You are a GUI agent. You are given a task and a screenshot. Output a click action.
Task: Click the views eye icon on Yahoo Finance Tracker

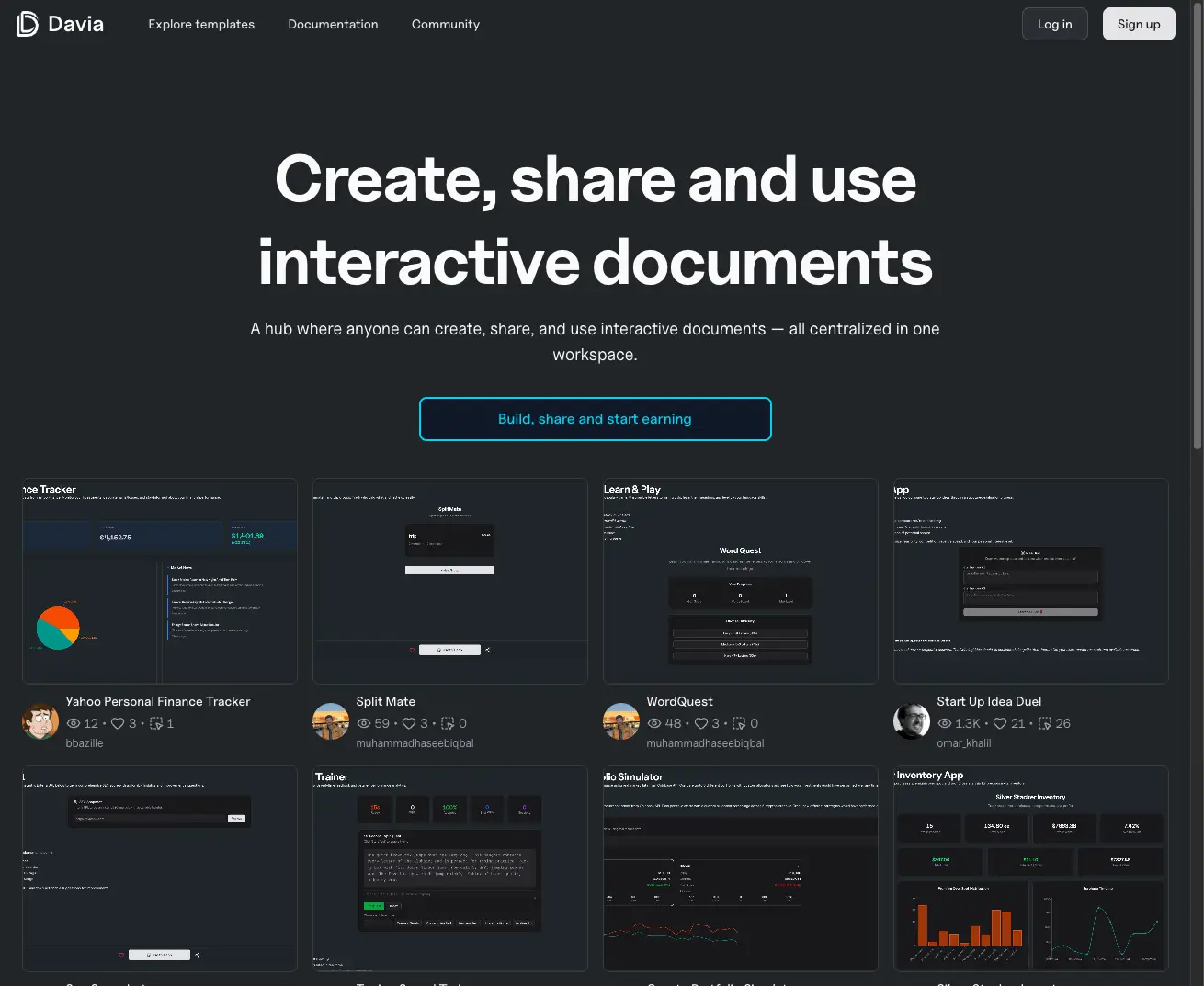pyautogui.click(x=74, y=724)
